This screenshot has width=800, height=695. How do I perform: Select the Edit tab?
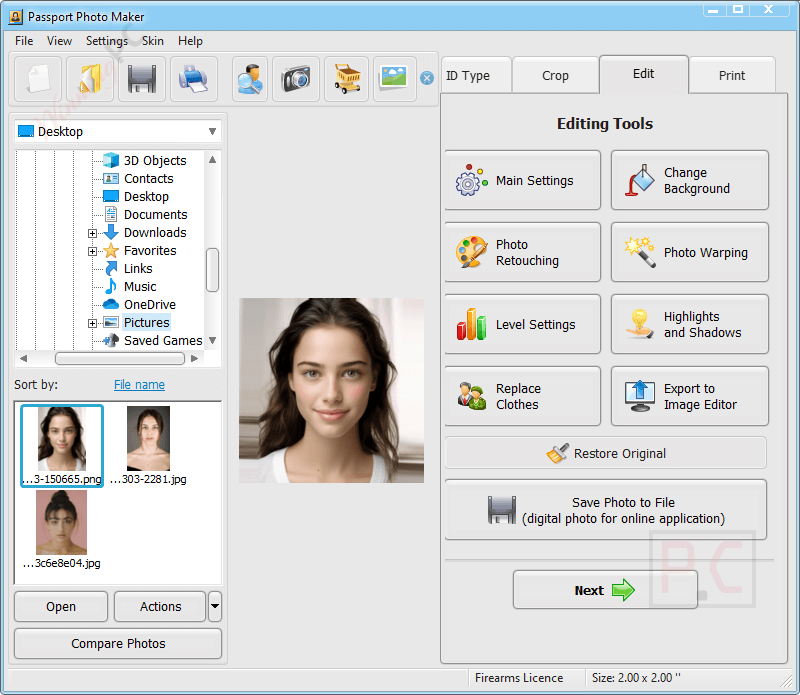[x=643, y=74]
